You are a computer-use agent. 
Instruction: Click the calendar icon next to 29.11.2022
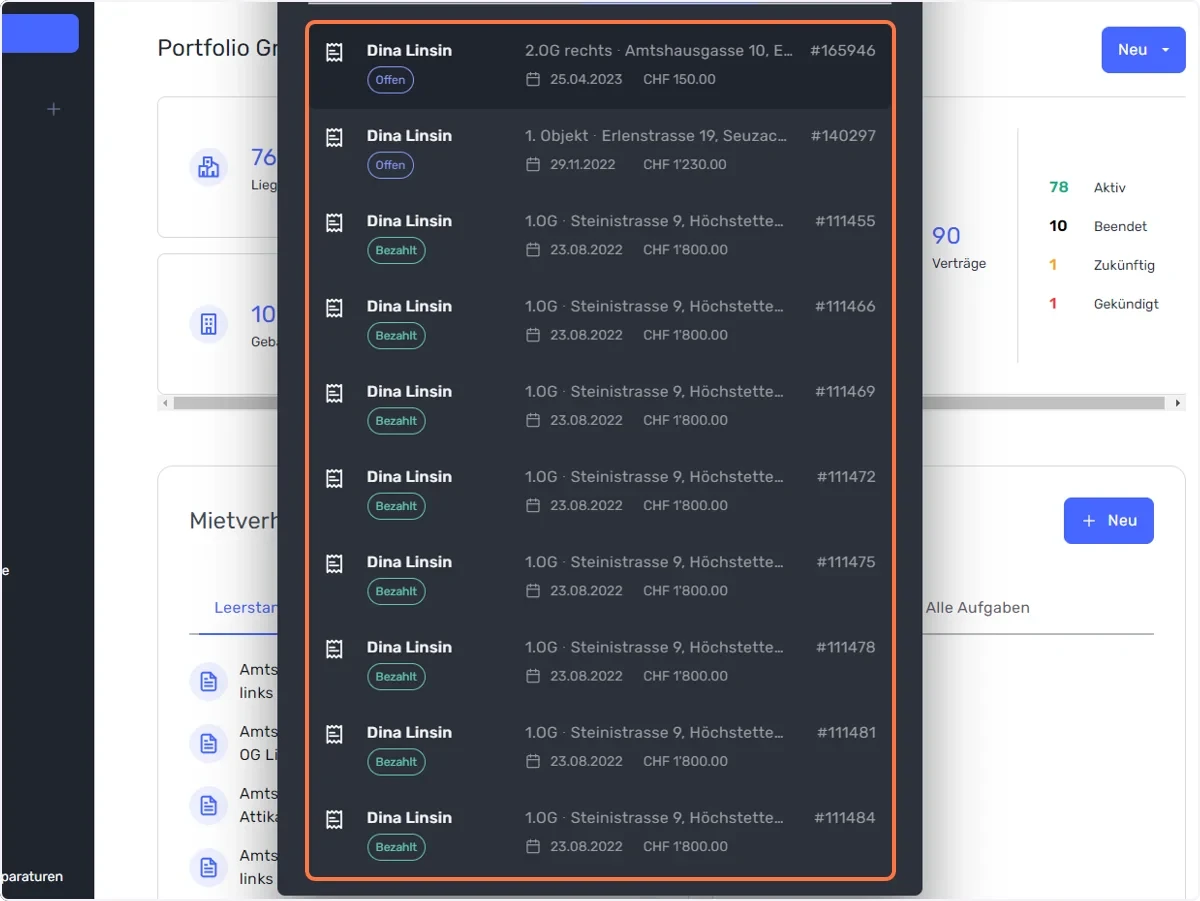point(533,164)
